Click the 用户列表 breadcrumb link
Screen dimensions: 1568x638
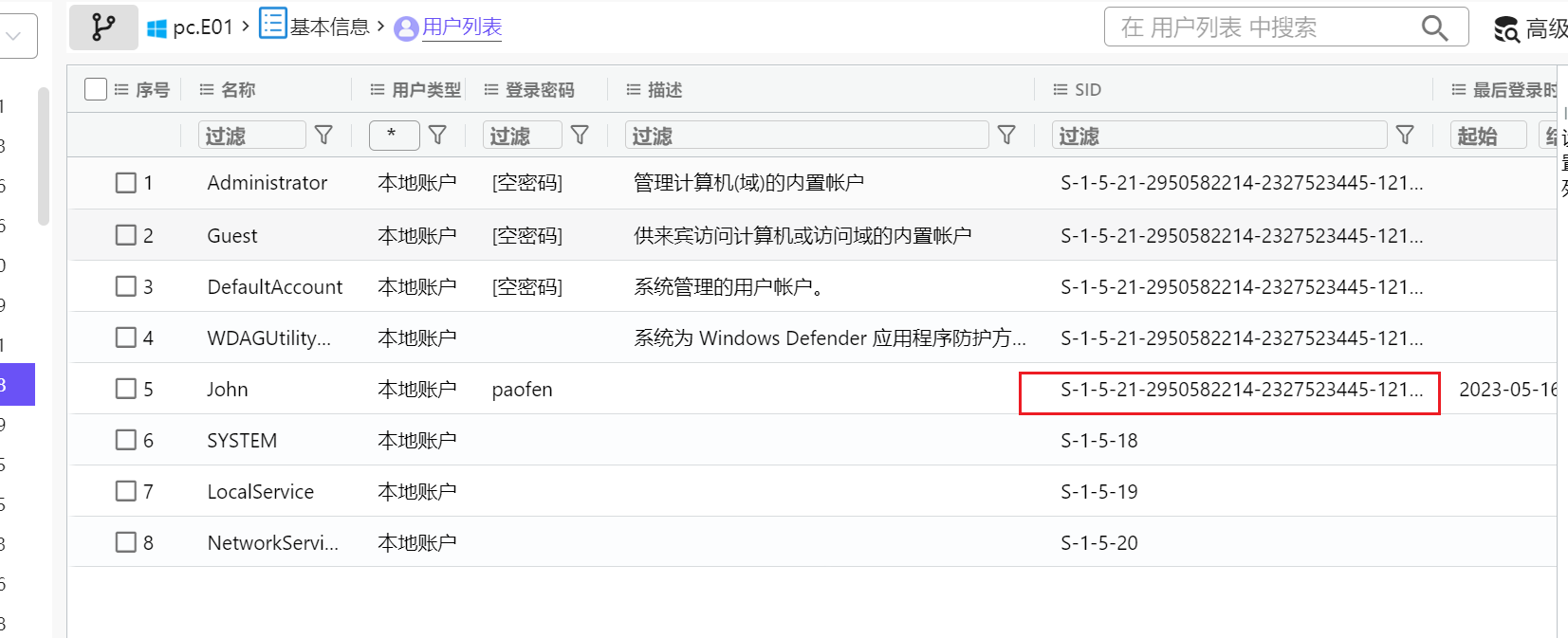[x=461, y=27]
